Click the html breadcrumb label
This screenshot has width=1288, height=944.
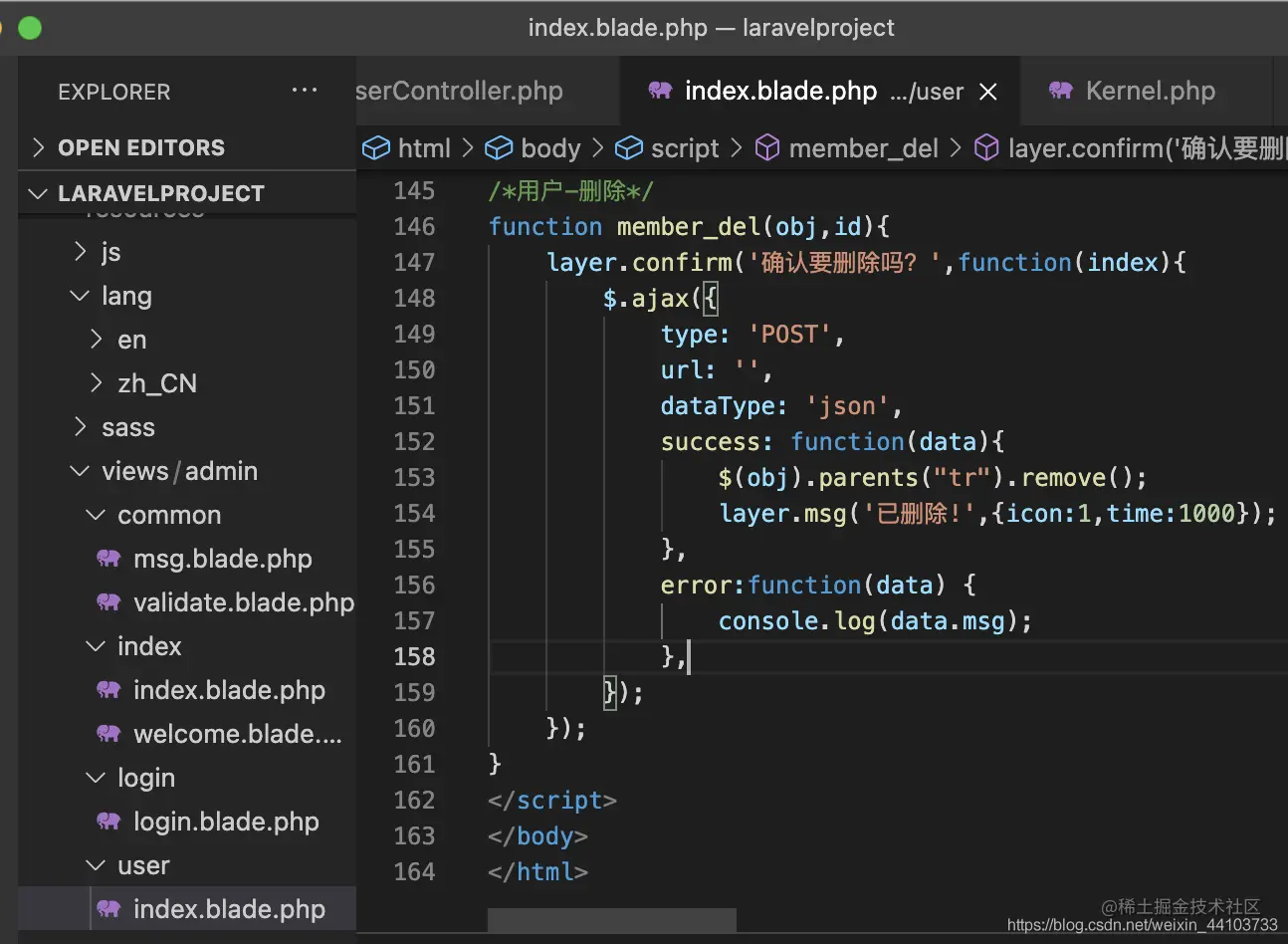click(x=424, y=148)
